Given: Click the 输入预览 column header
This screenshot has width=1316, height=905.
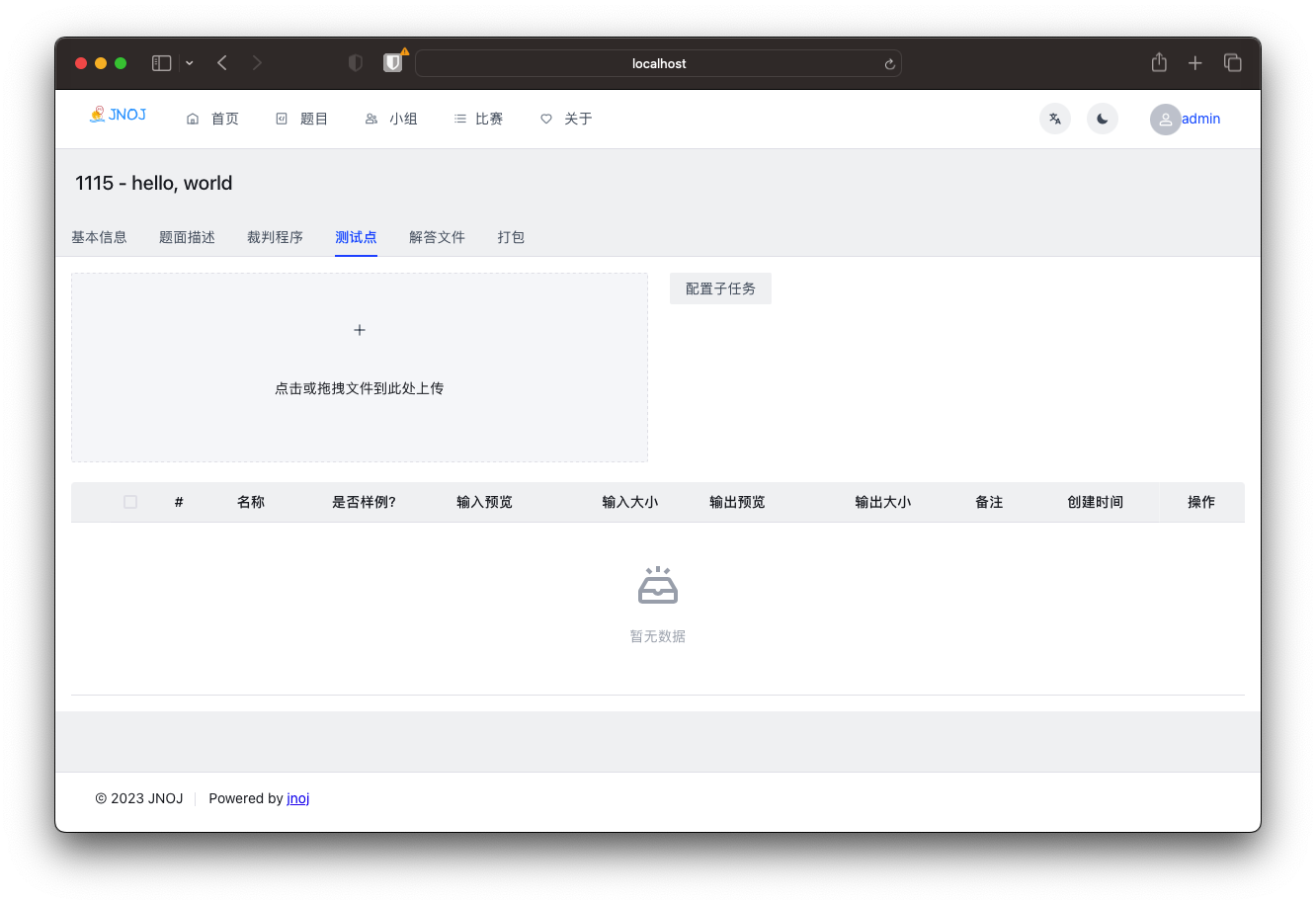Looking at the screenshot, I should pos(484,502).
